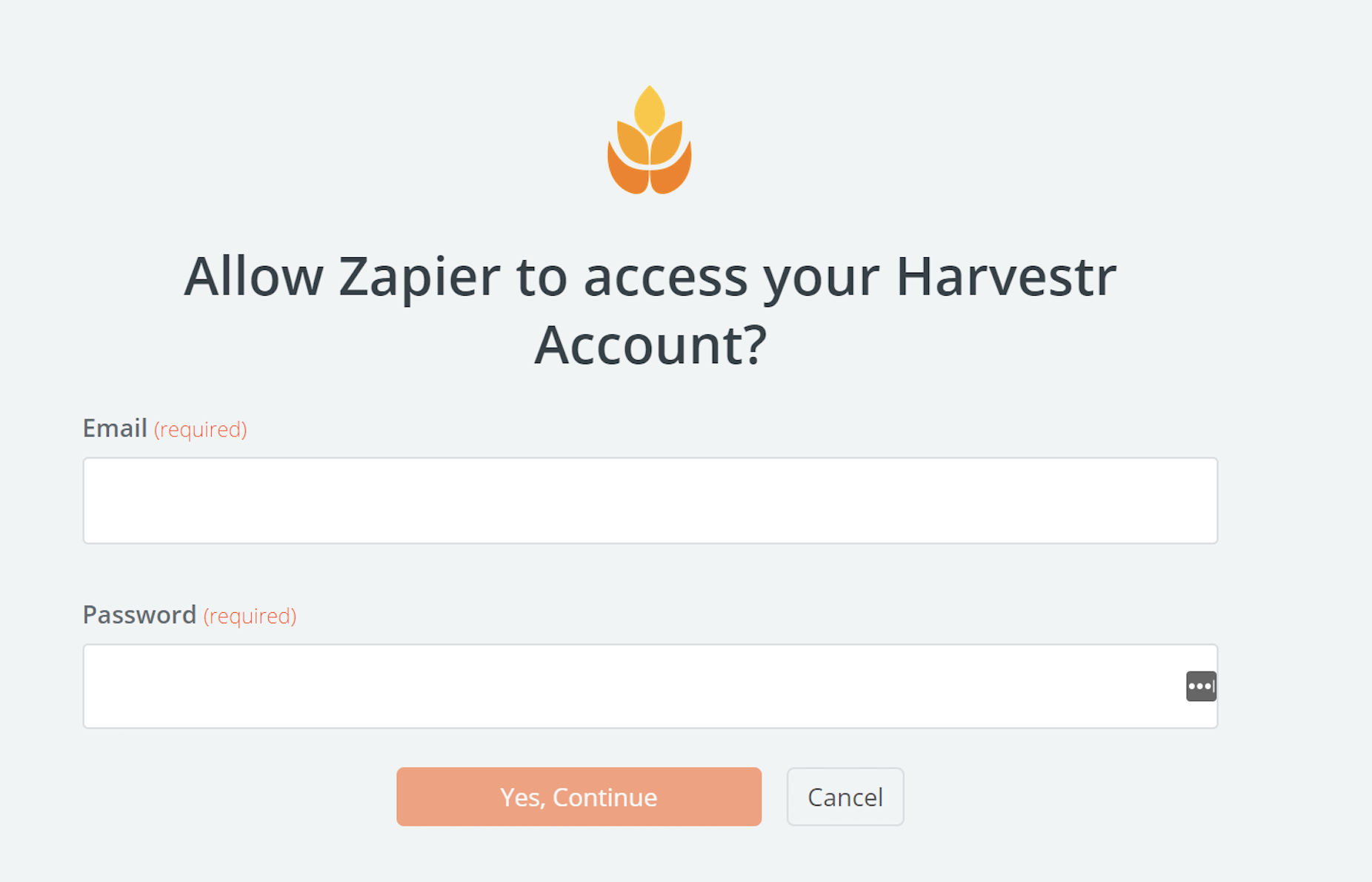
Task: Dismiss the dialog with the Cancel button
Action: pyautogui.click(x=845, y=797)
